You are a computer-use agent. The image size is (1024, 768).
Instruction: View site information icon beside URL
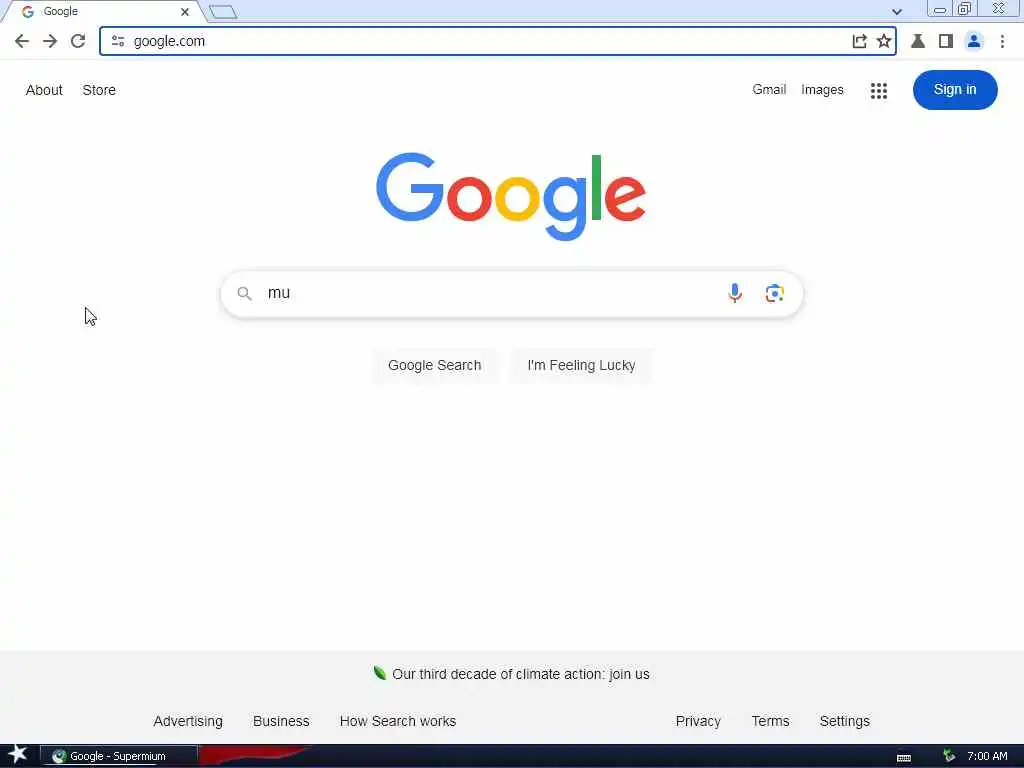click(x=118, y=41)
